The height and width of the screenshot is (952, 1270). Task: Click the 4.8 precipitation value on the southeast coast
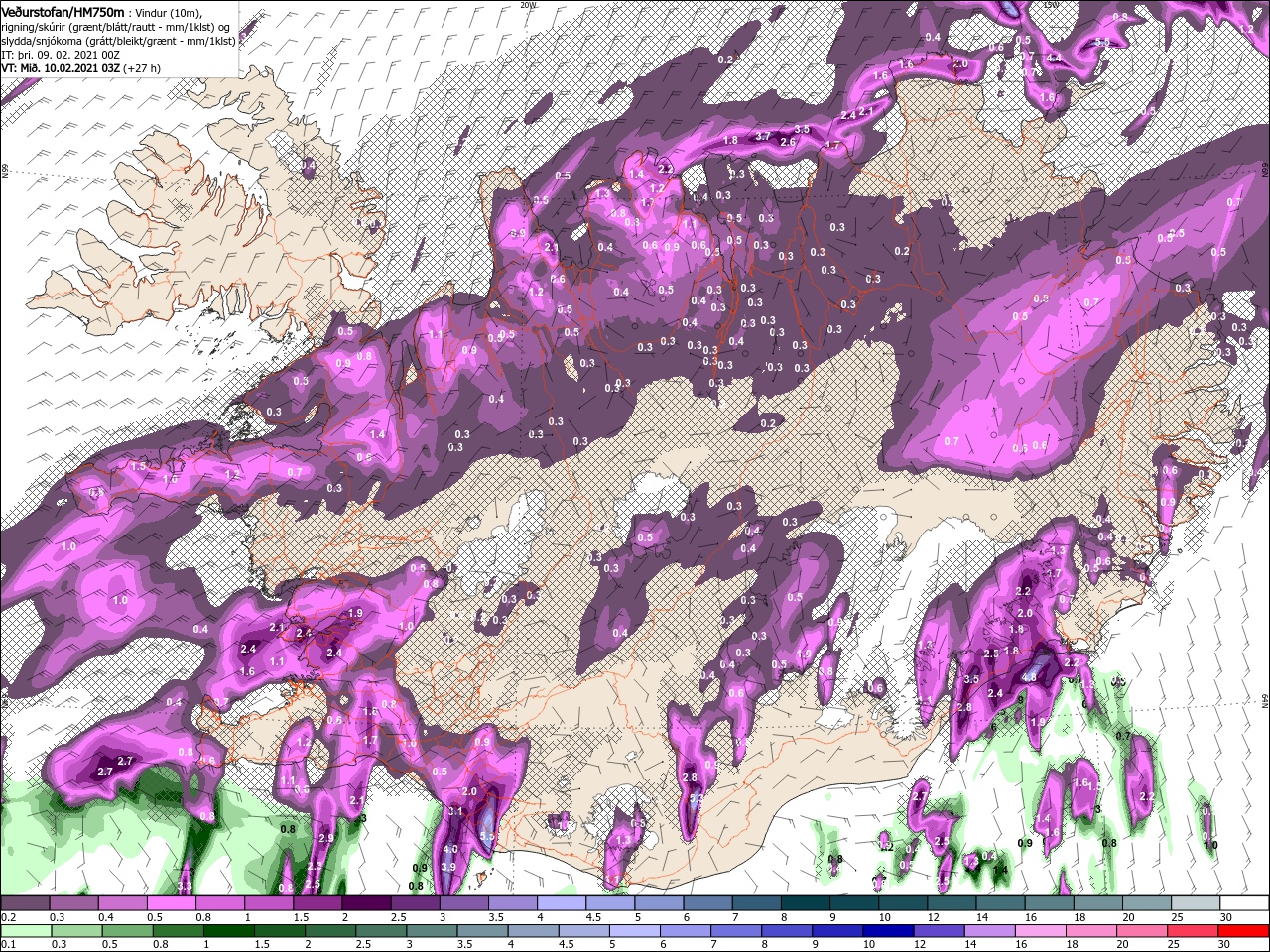[x=1029, y=678]
